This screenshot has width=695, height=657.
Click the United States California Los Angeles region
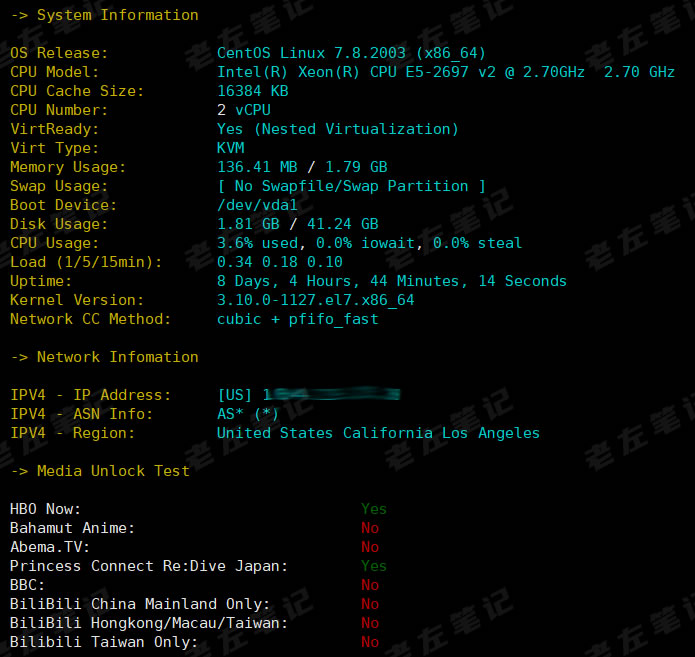(378, 433)
